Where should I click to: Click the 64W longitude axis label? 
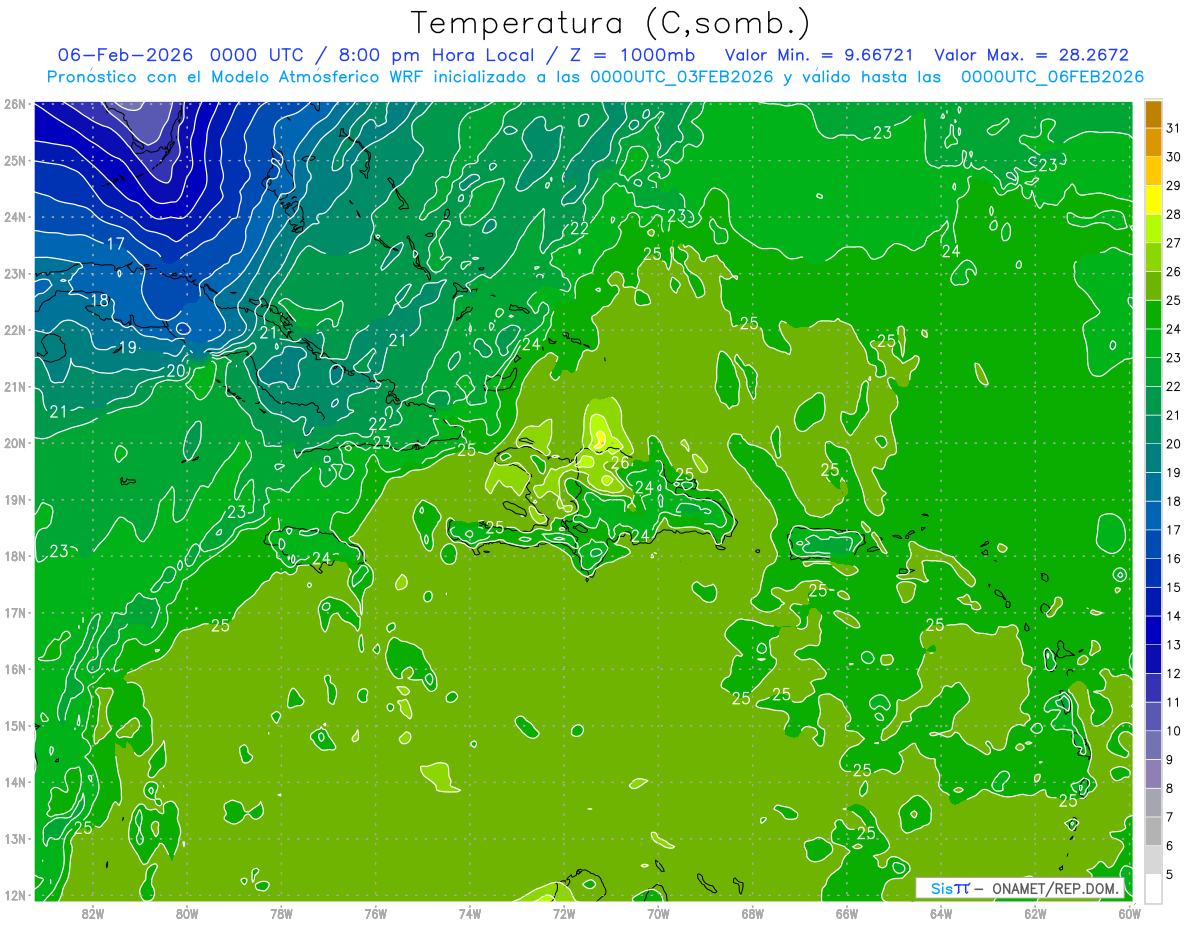coord(941,913)
